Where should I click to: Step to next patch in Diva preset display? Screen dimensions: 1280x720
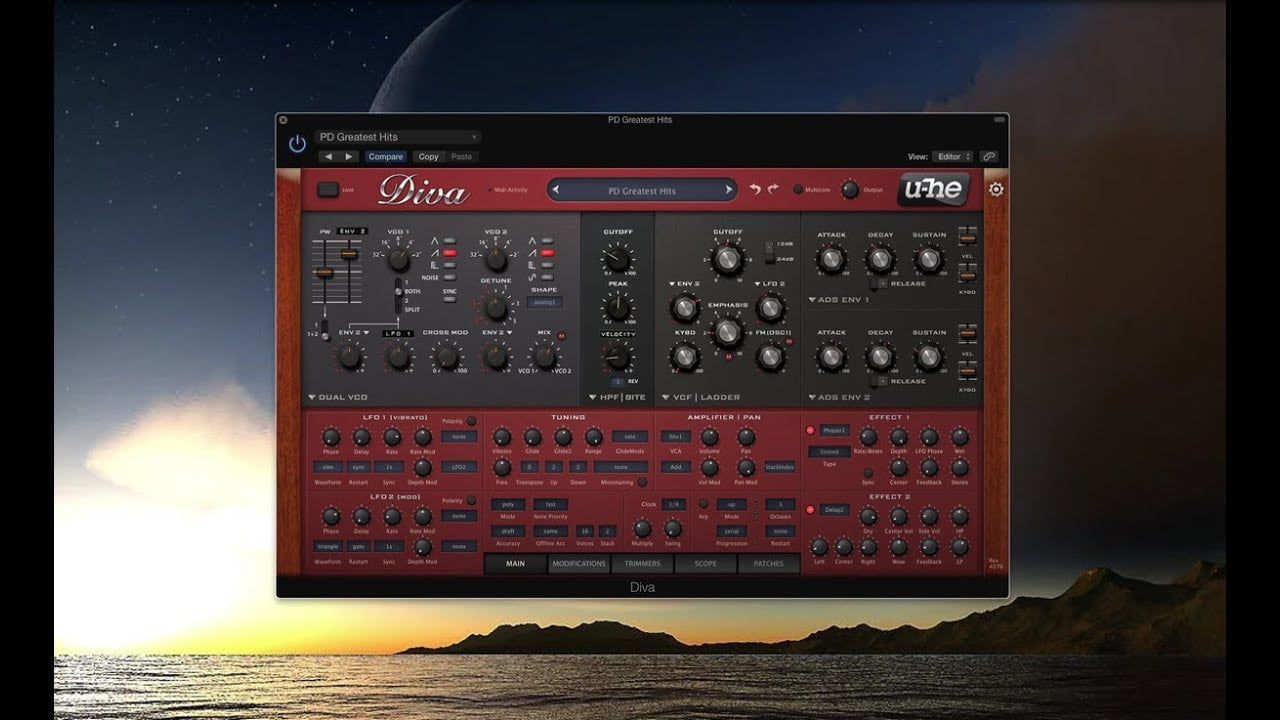(729, 190)
